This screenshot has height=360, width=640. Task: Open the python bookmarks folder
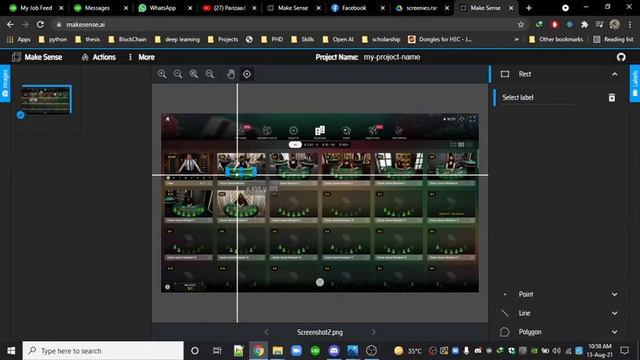(53, 39)
